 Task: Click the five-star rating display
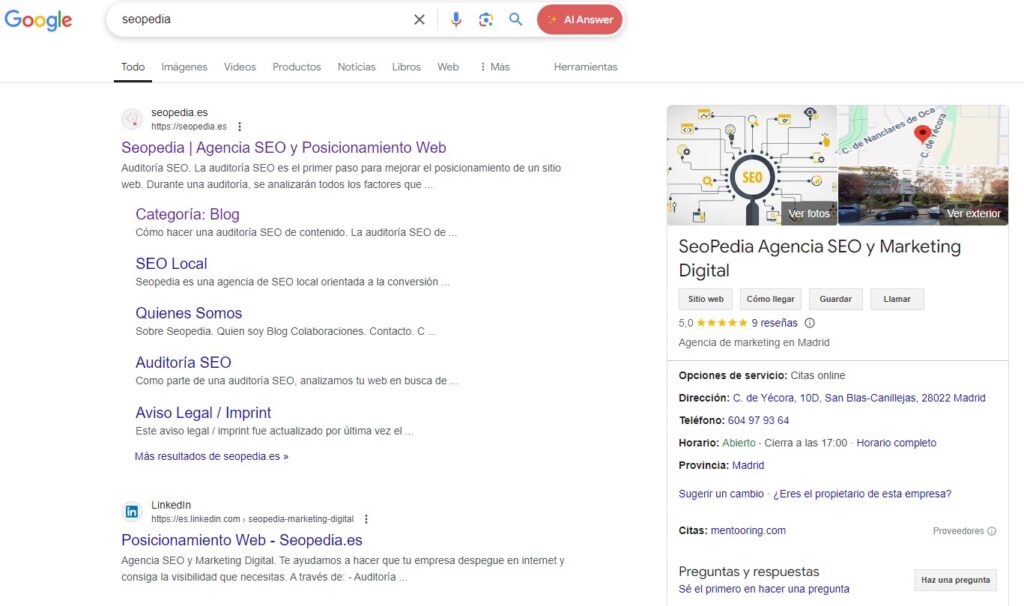coord(722,323)
